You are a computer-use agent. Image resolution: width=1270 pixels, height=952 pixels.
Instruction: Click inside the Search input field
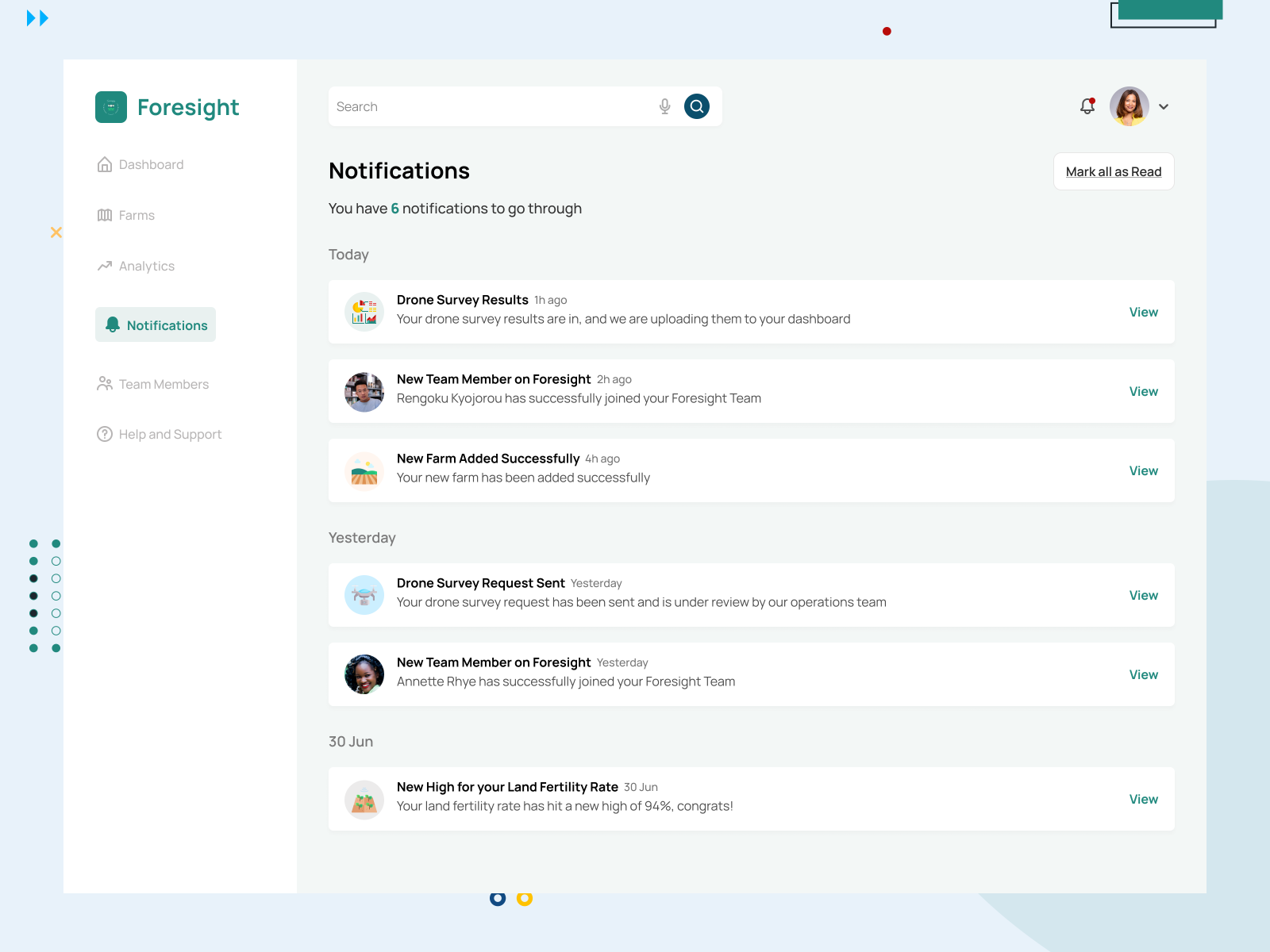pyautogui.click(x=476, y=106)
